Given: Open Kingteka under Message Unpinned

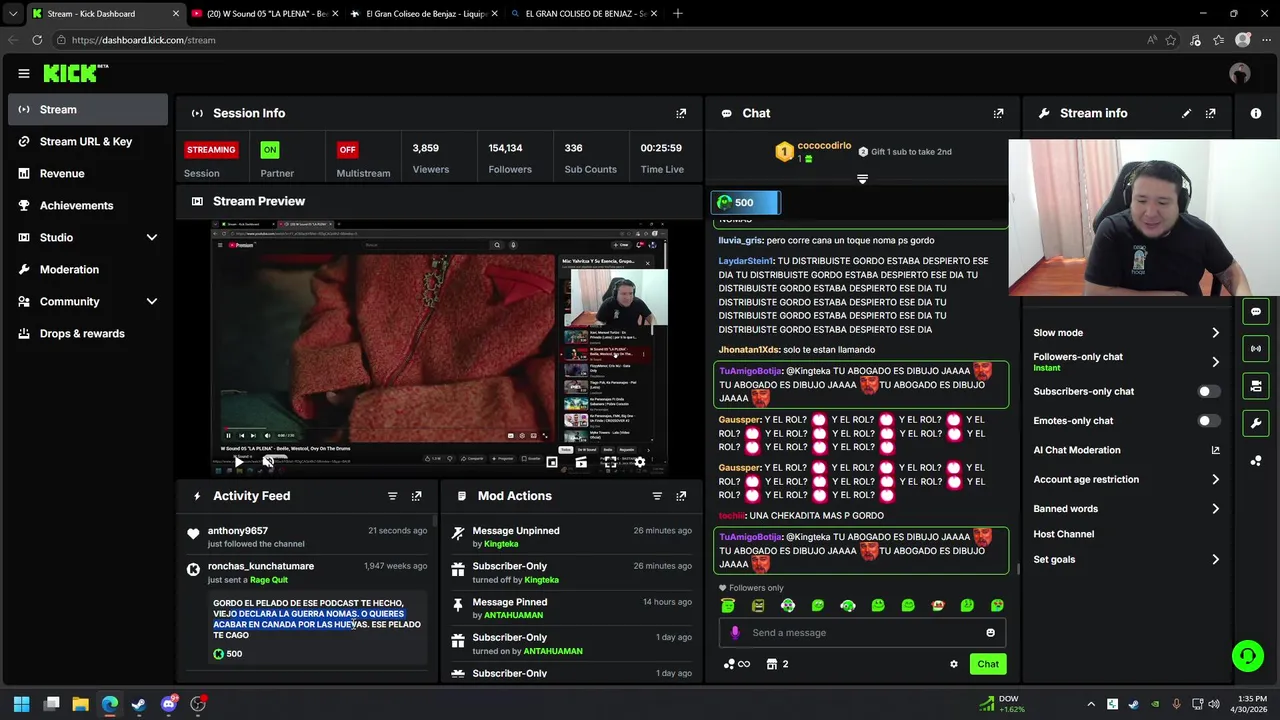Looking at the screenshot, I should (501, 544).
